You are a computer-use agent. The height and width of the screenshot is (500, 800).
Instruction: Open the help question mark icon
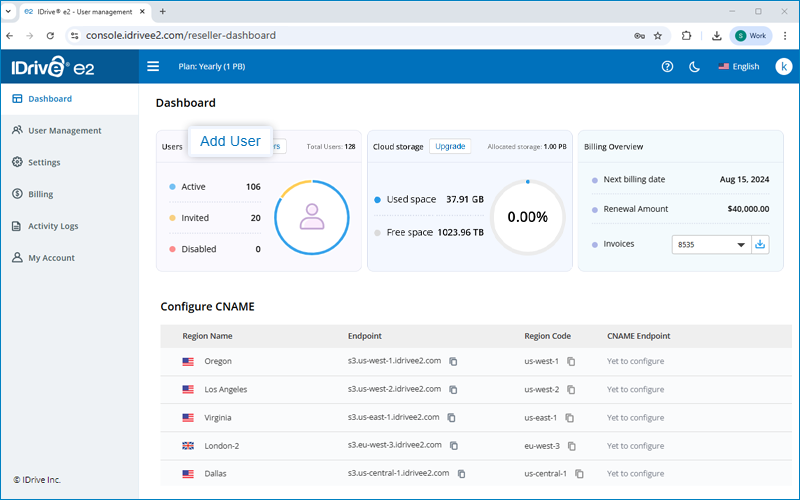coord(667,67)
